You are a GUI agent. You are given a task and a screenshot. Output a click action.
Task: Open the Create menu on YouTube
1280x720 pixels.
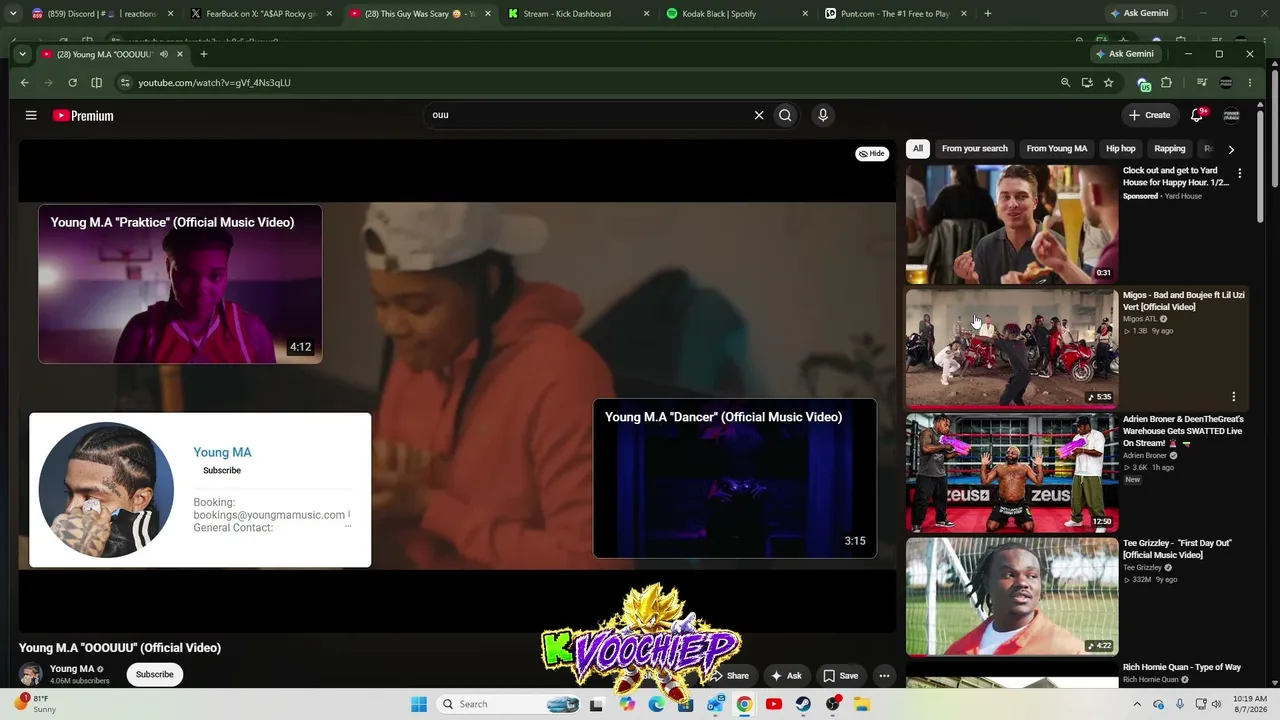(x=1149, y=115)
